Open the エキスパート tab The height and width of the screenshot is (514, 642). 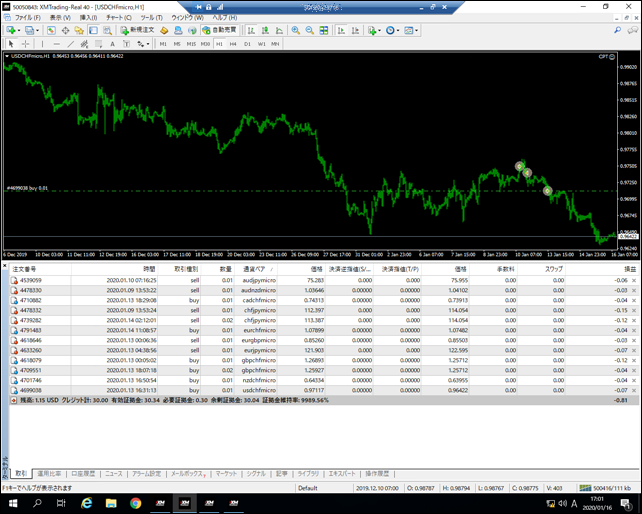coord(342,474)
